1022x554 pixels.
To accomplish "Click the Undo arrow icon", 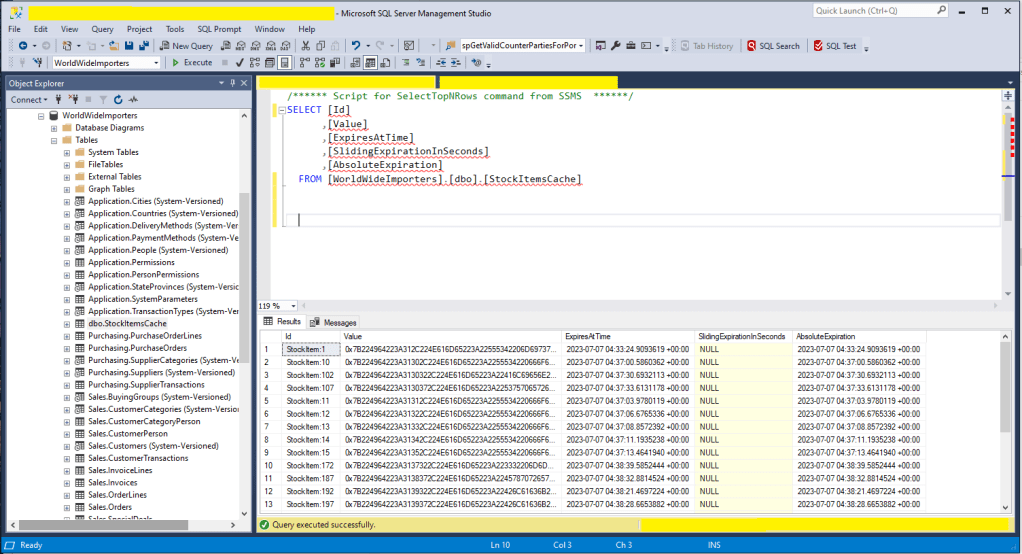I will coord(356,46).
